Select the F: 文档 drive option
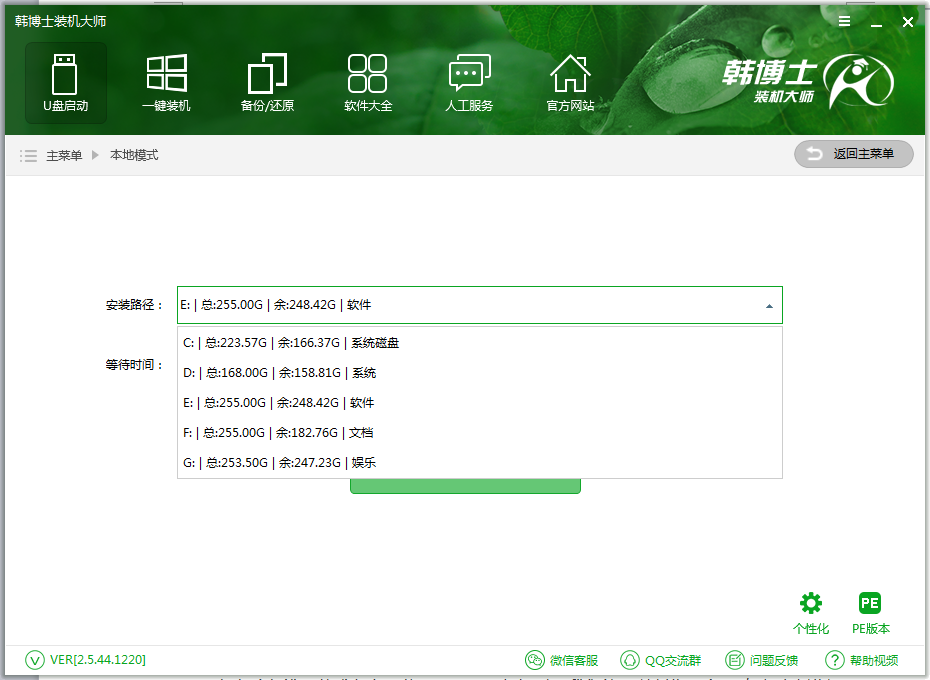The image size is (930, 680). click(x=479, y=433)
